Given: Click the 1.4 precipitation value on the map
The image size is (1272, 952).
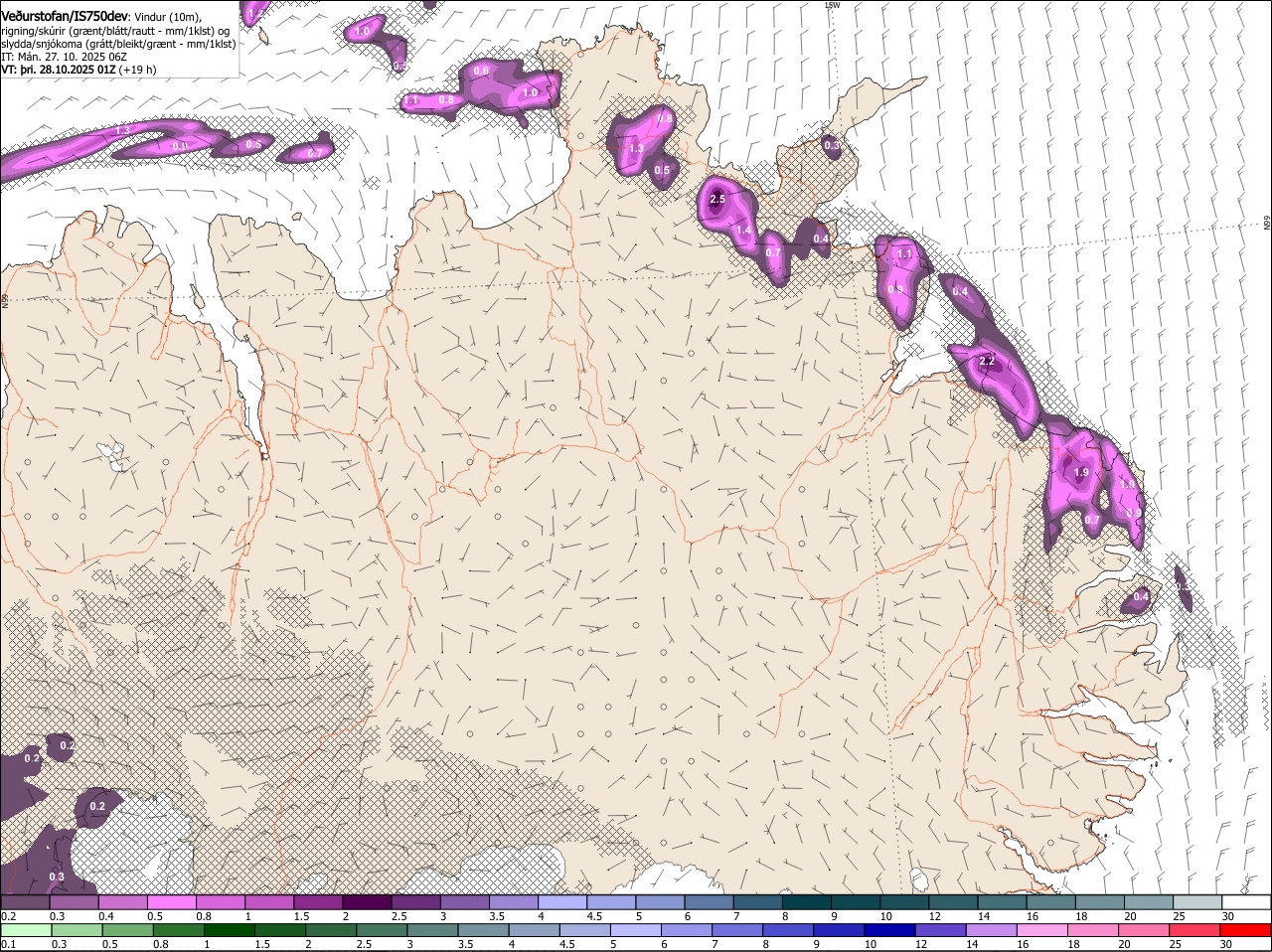Looking at the screenshot, I should click(x=743, y=230).
